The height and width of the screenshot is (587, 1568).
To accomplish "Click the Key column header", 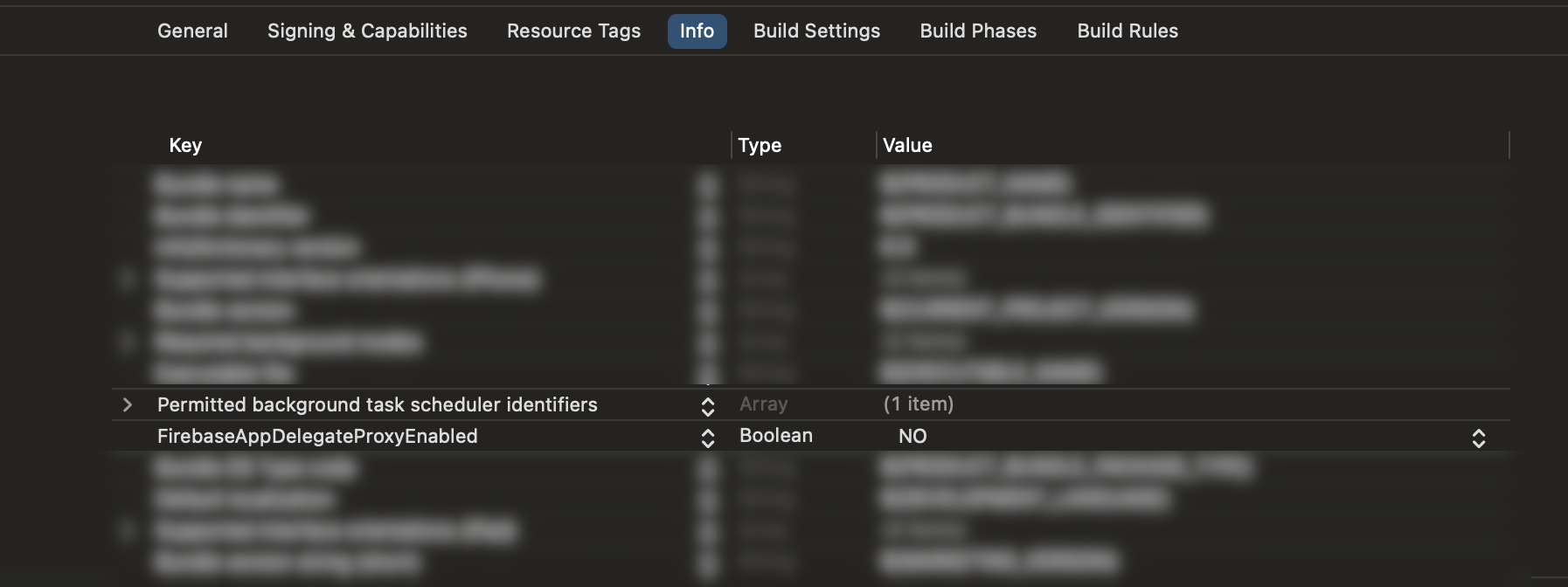I will 185,145.
